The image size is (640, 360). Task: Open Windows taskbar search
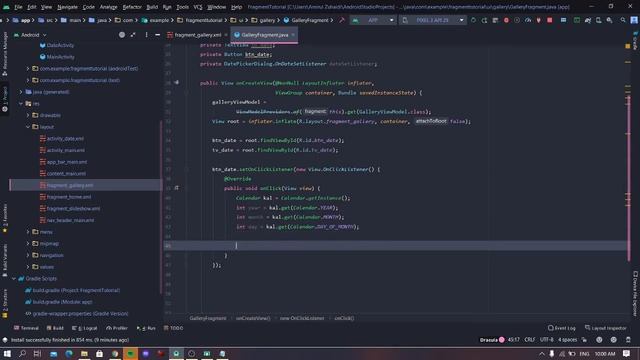pos(22,353)
